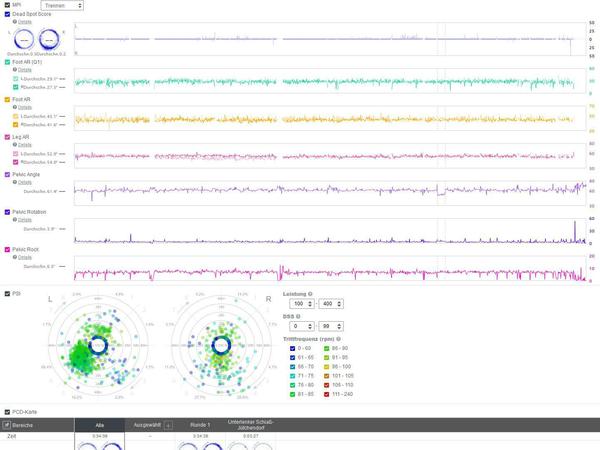Select the Alle tab in PCD table
The width and height of the screenshot is (600, 450).
coord(99,425)
